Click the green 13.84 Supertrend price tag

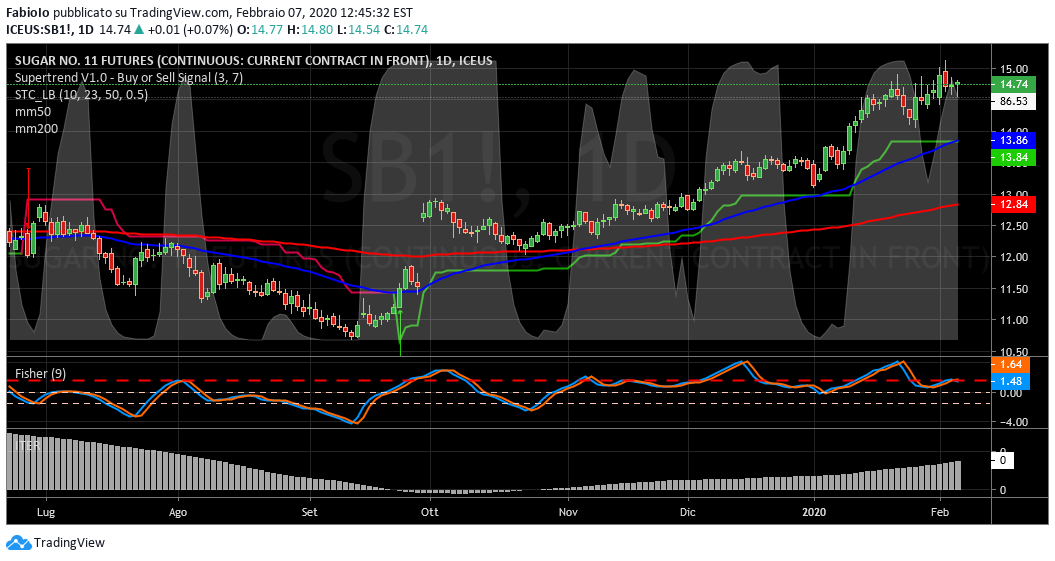(1008, 158)
